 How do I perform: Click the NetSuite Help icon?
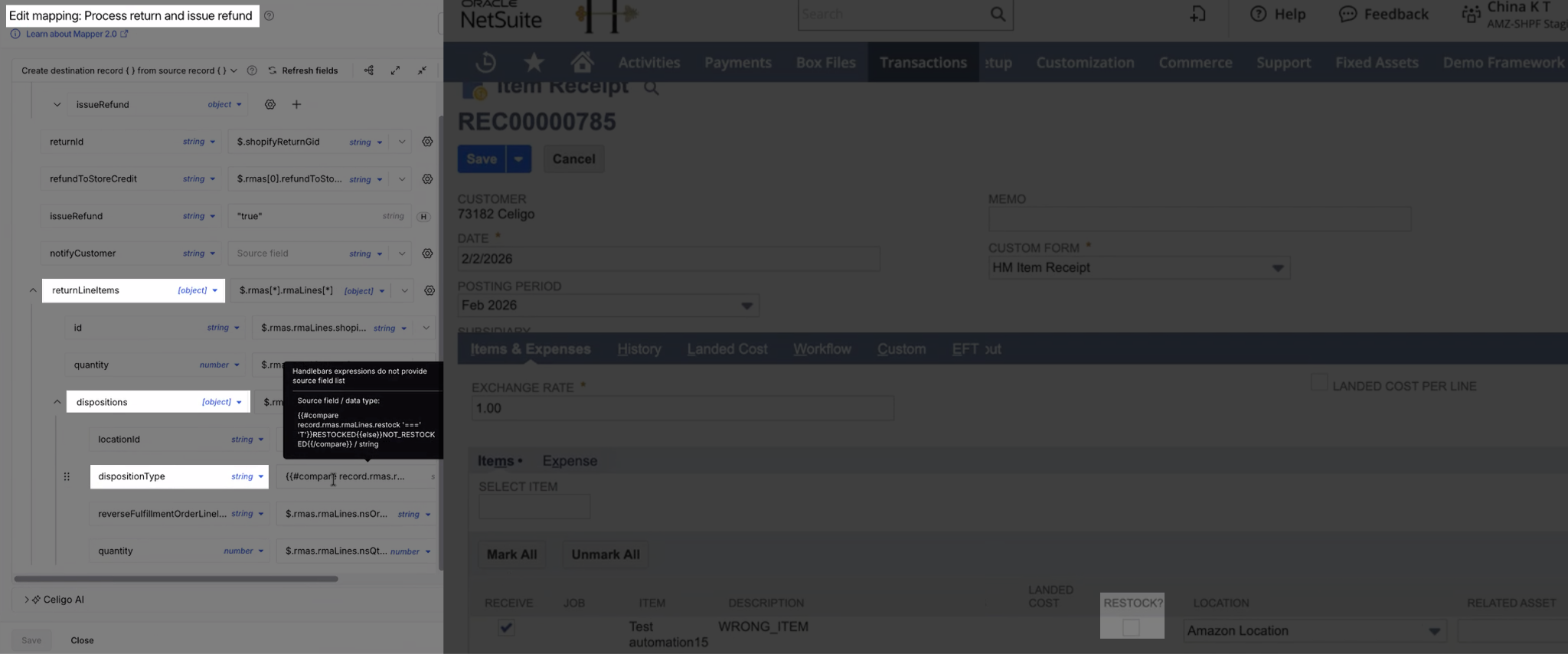[1277, 14]
